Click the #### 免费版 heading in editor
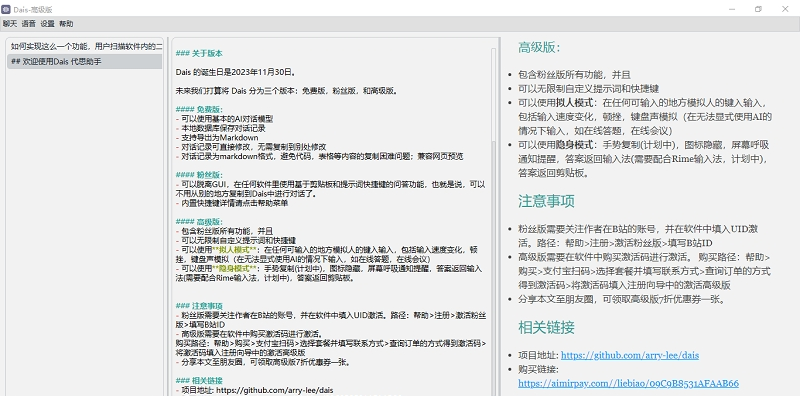 [x=199, y=109]
